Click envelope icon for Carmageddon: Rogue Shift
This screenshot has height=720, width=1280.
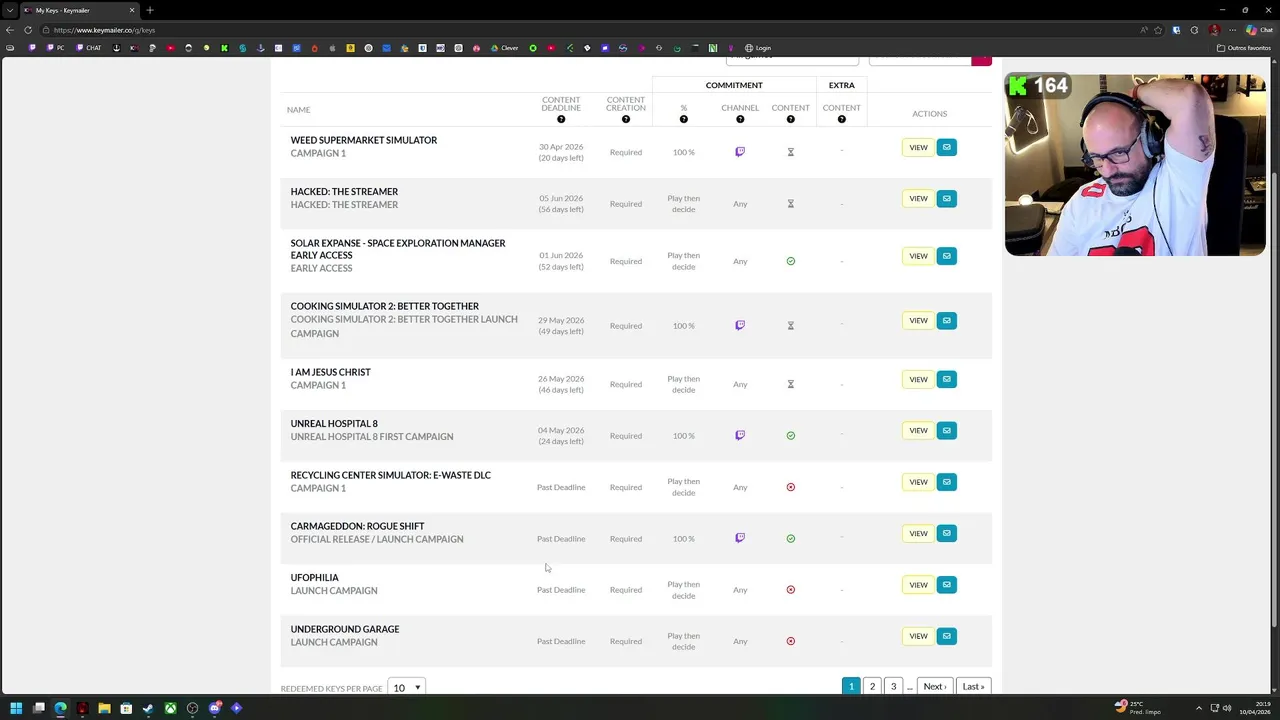pyautogui.click(x=946, y=533)
